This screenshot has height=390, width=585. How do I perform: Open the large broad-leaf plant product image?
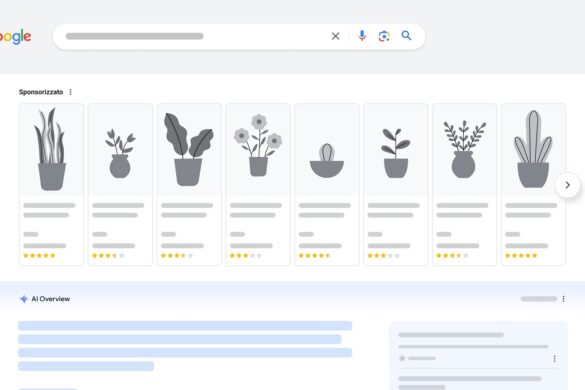click(x=189, y=149)
